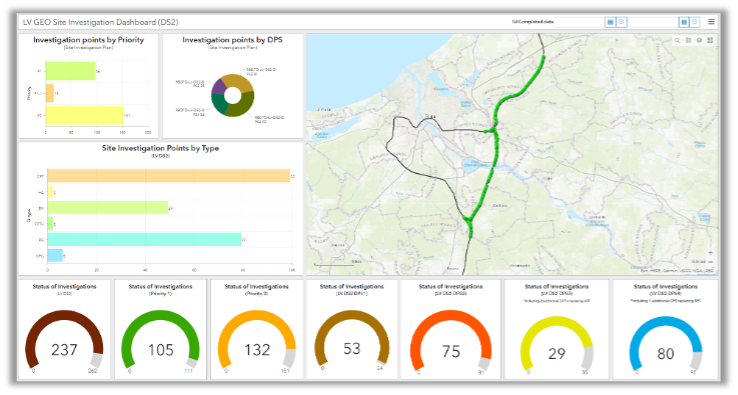This screenshot has height=395, width=738.
Task: Zoom in on the map
Action: tap(711, 253)
